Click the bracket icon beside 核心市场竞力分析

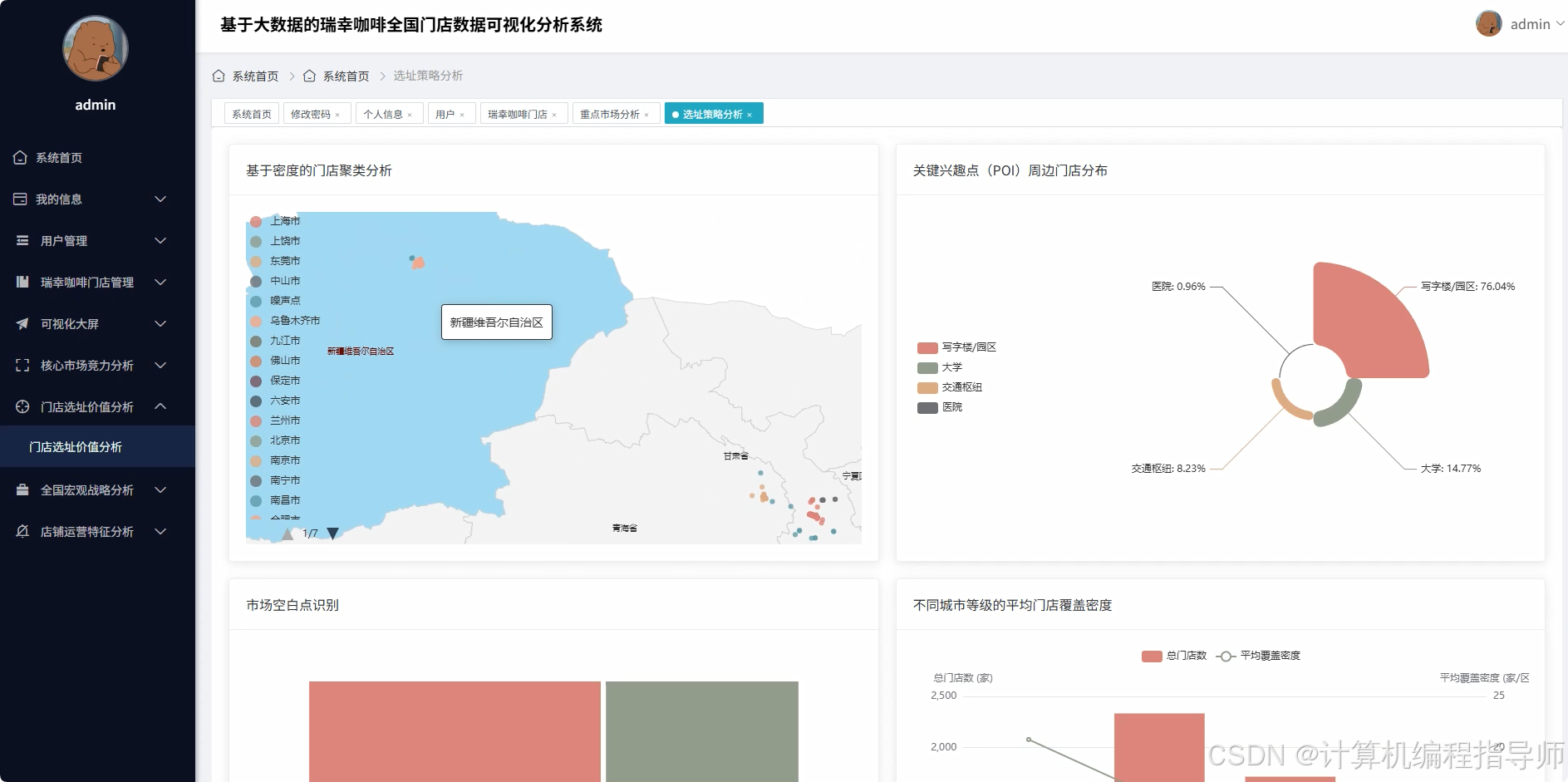[22, 365]
